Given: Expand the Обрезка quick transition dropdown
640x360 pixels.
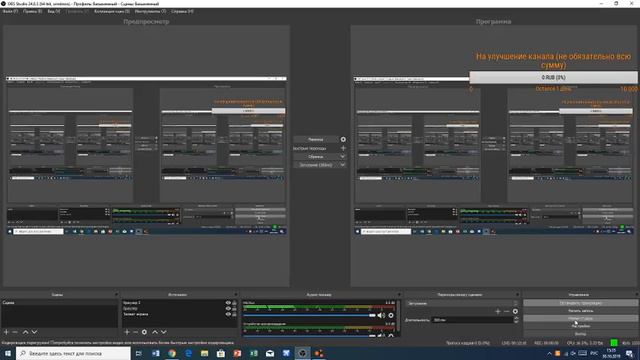Looking at the screenshot, I should (342, 157).
